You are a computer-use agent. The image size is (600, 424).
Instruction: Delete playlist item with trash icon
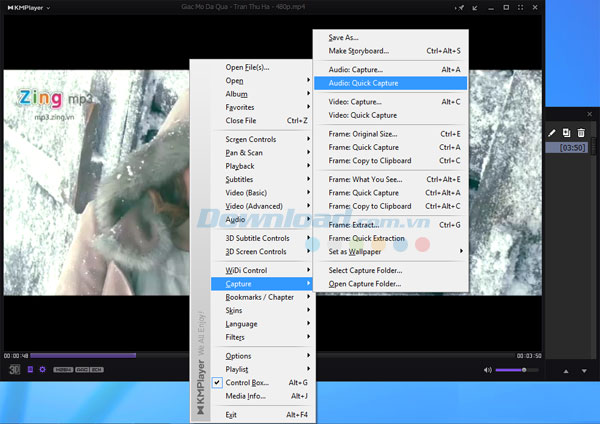pyautogui.click(x=581, y=132)
